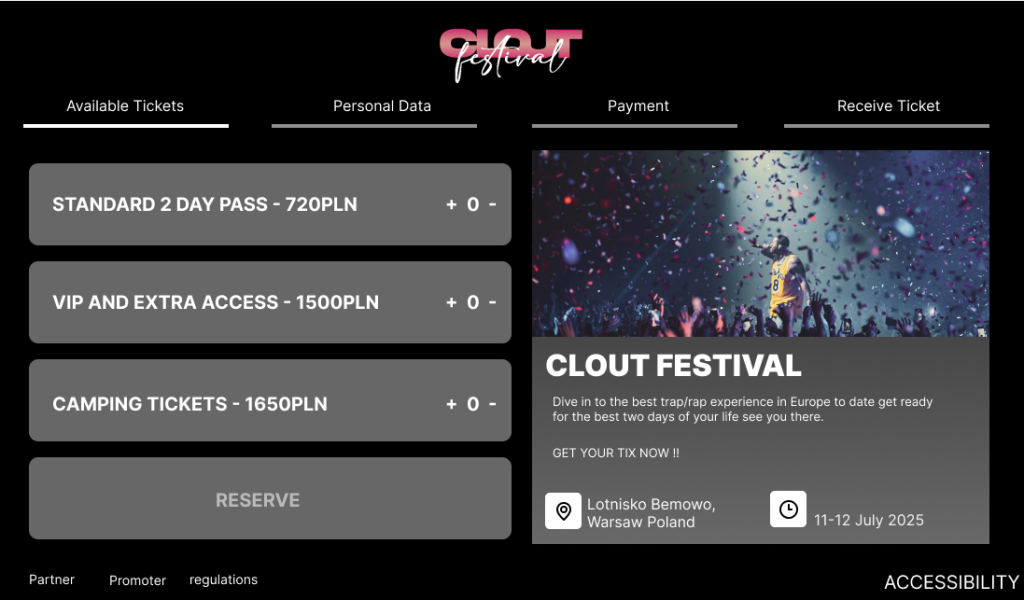Click the Clout Festival logo
The image size is (1024, 600).
tap(510, 54)
